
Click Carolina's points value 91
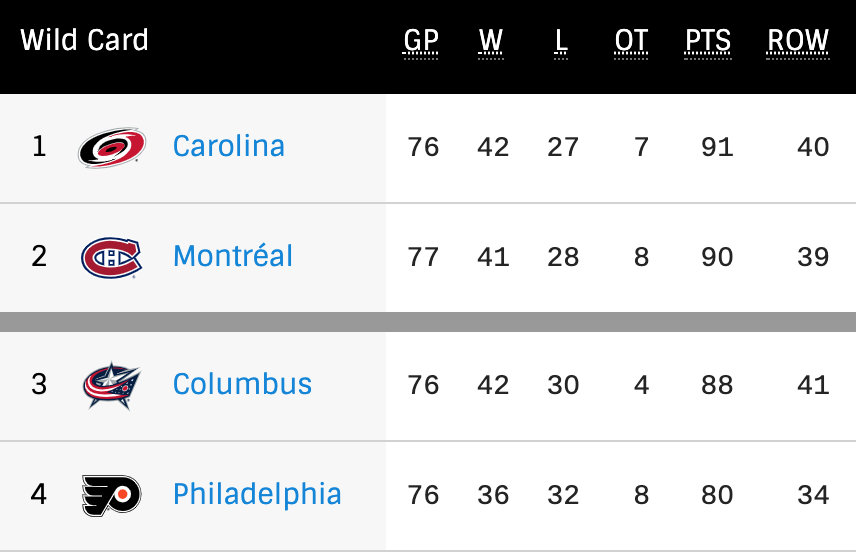717,147
